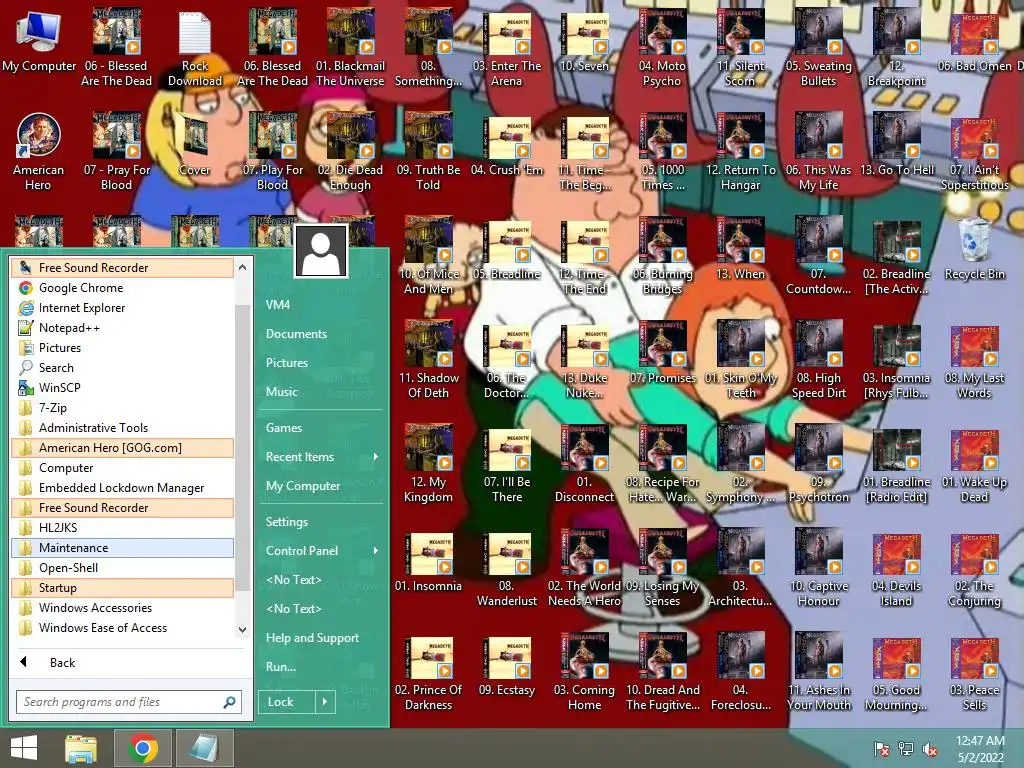Viewport: 1024px width, 768px height.
Task: Open the arrow next to Lock button
Action: 325,702
